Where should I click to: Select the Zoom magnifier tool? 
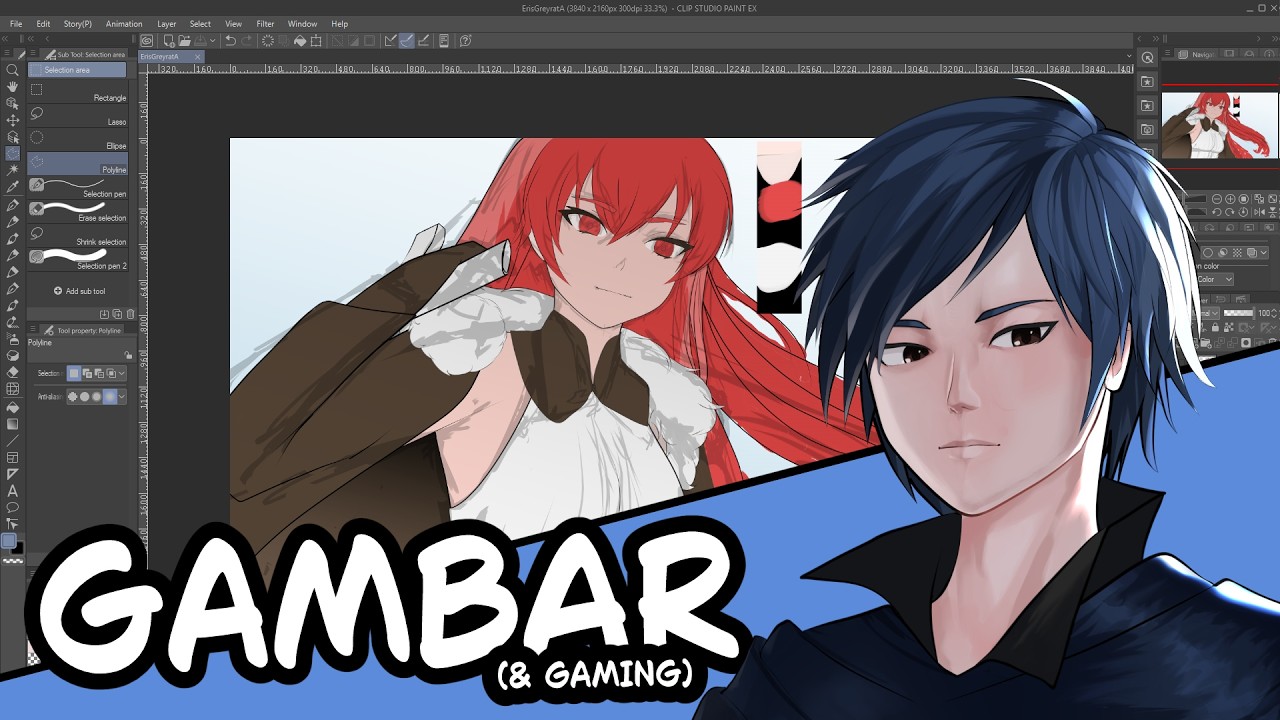[x=12, y=70]
